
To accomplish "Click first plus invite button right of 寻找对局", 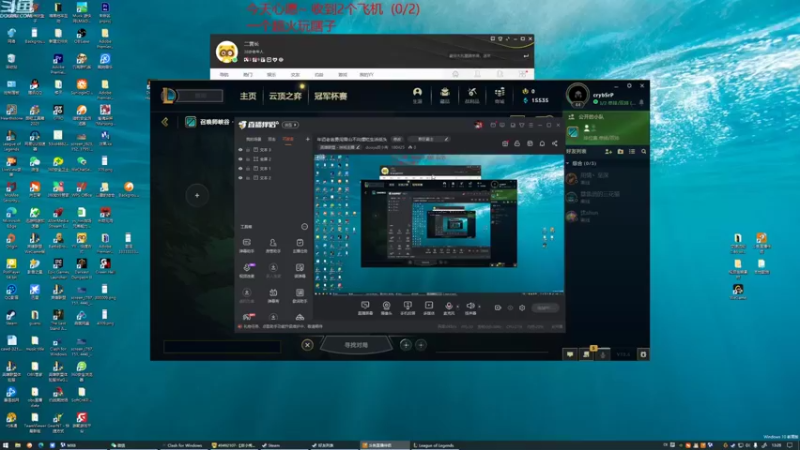I will coord(406,345).
